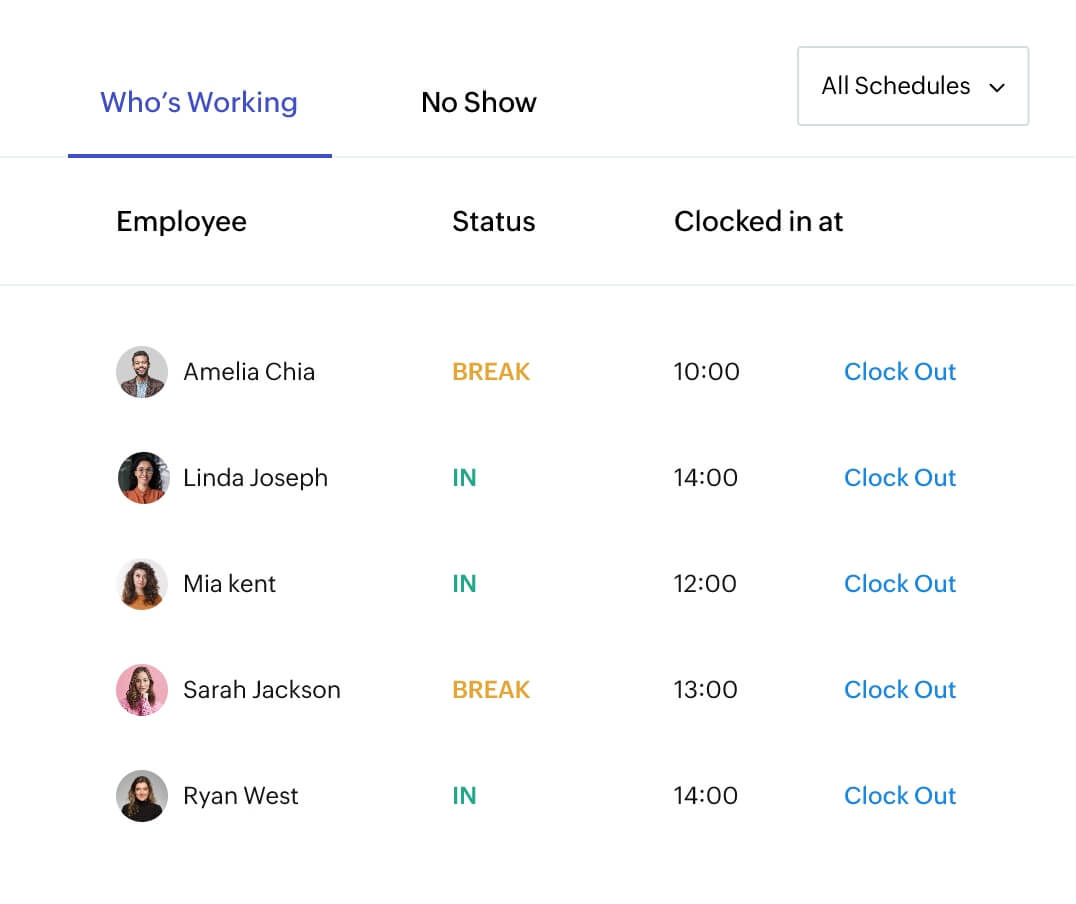Select Ryan West's IN status label

pos(464,796)
